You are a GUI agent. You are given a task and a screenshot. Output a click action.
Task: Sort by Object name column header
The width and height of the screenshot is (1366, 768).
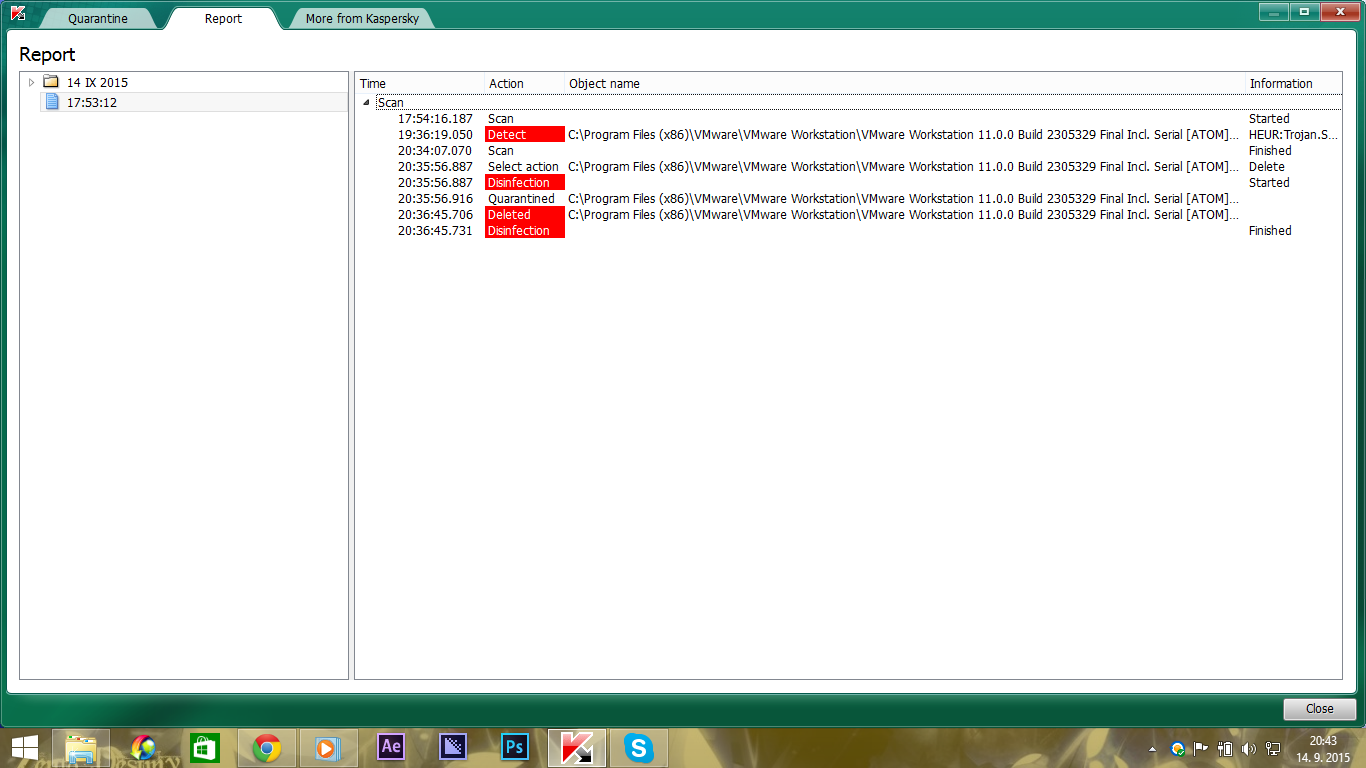coord(905,83)
